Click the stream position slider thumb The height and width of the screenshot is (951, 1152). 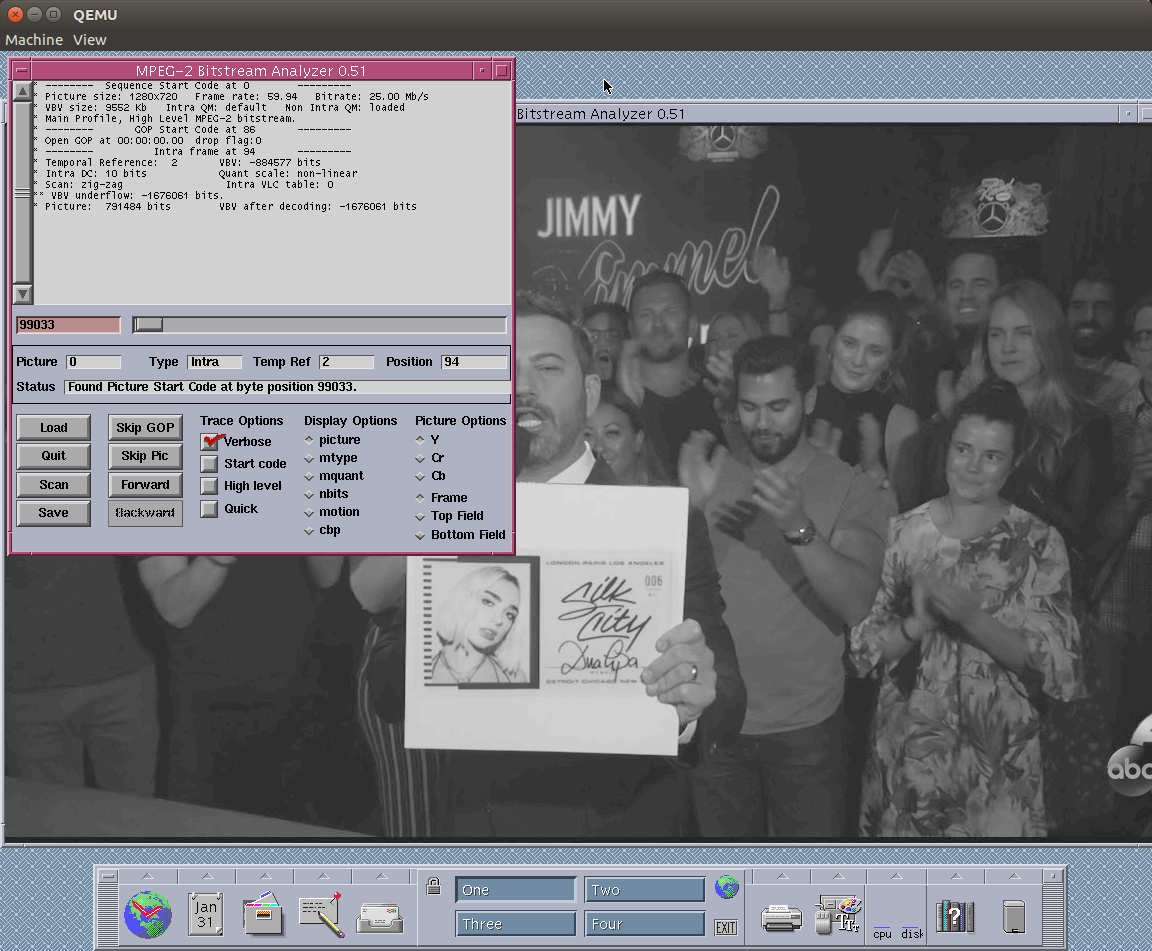coord(148,325)
